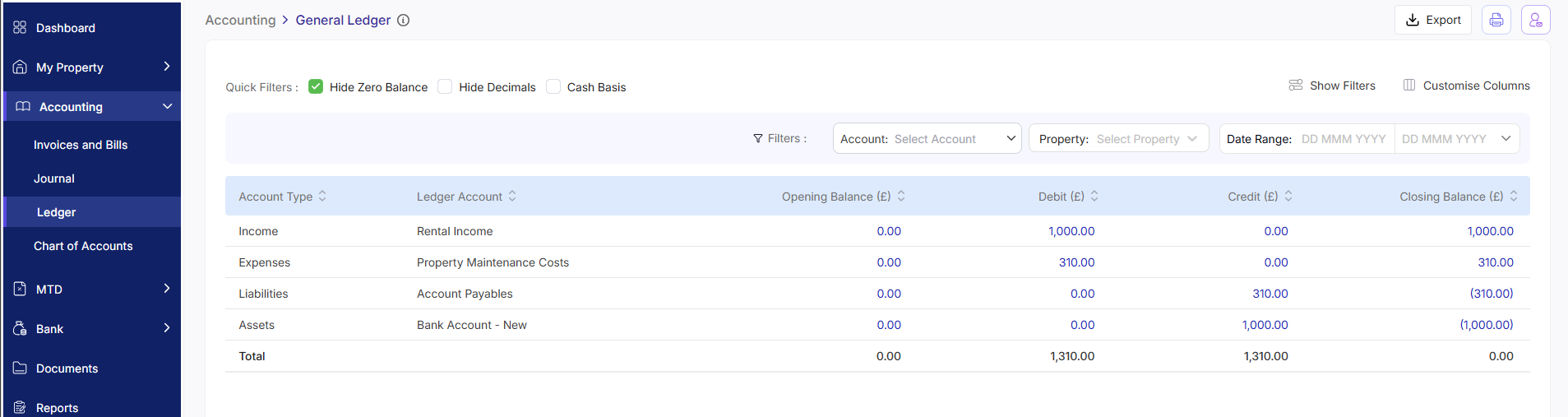
Task: Click the date range start field
Action: [1343, 139]
